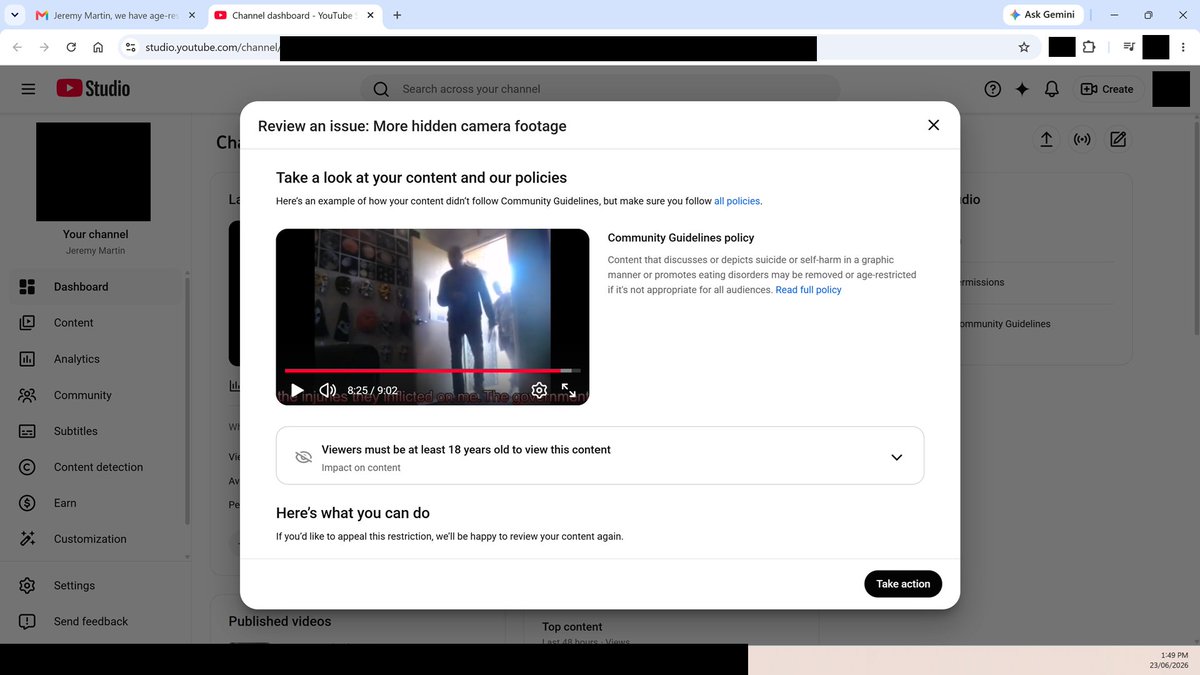
Task: Open the media controls icon in toolbar
Action: [x=1129, y=47]
